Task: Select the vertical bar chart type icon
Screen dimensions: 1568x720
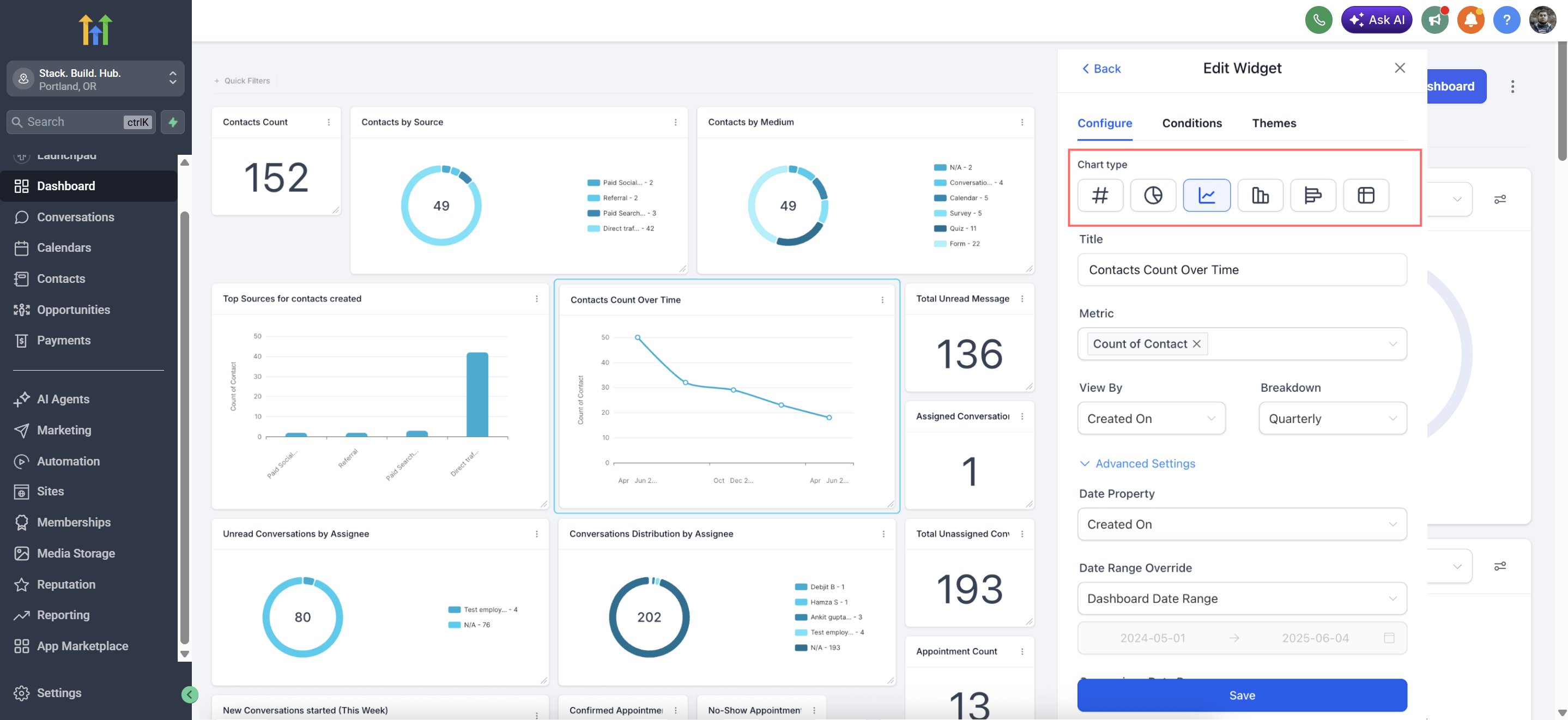Action: pos(1260,195)
